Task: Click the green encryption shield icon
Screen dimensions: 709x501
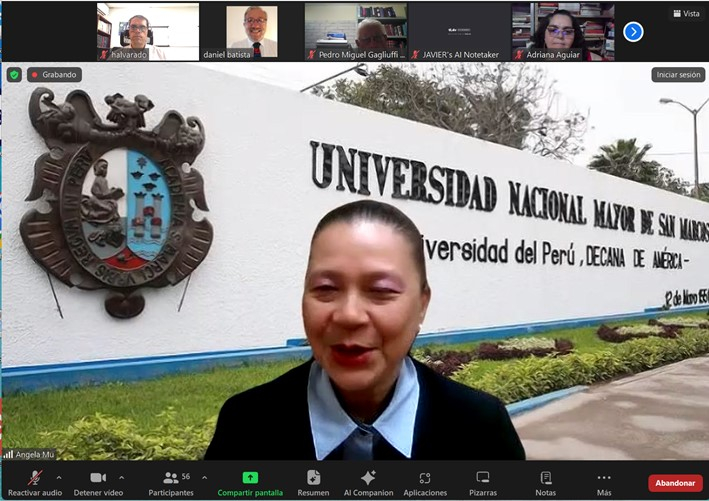Action: [x=14, y=75]
